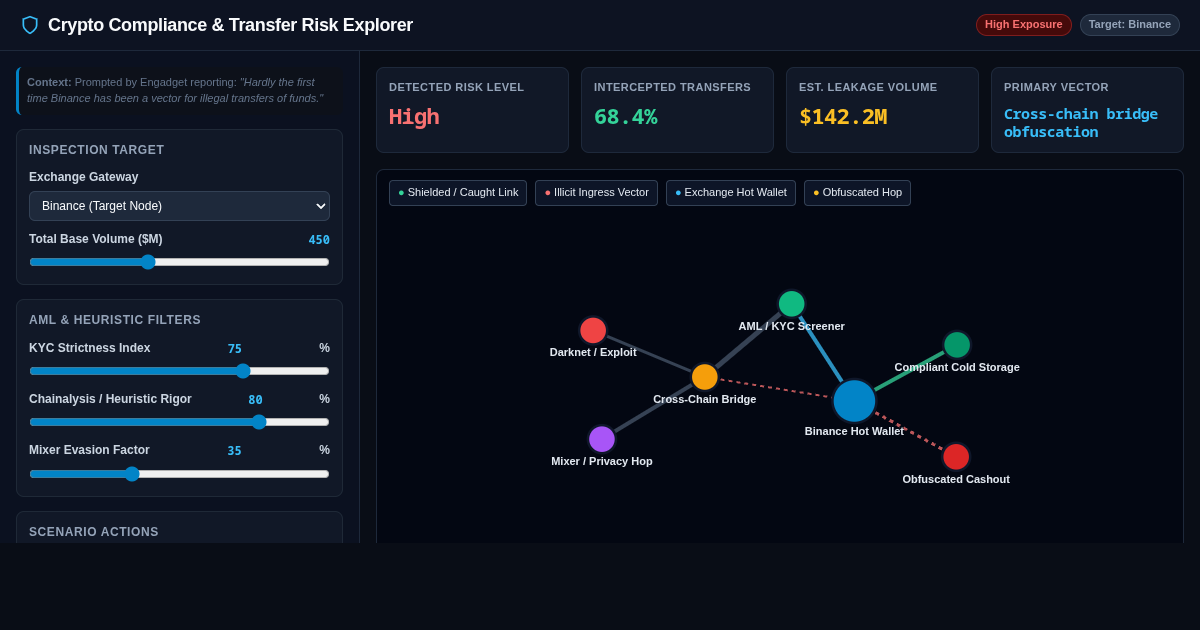This screenshot has height=630, width=1200.
Task: Open the Exchange Gateway dropdown
Action: click(x=179, y=206)
